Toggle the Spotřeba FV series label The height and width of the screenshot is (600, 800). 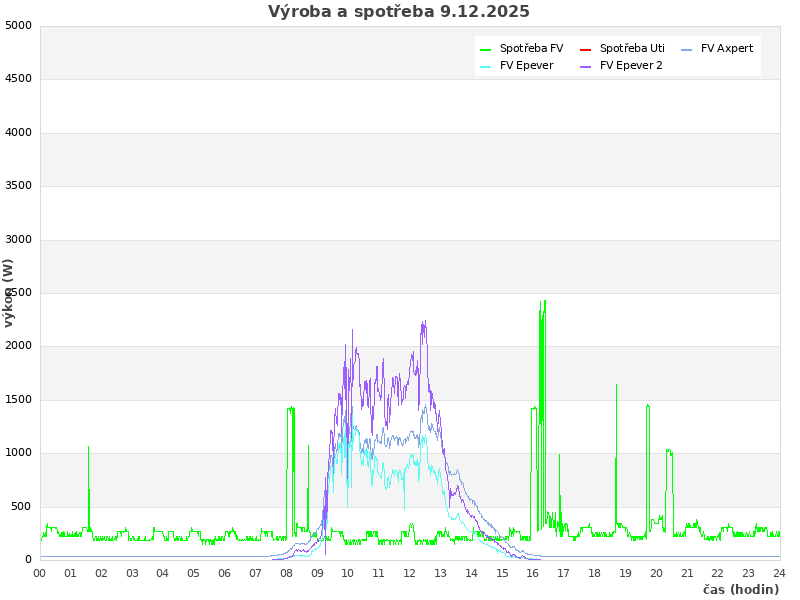531,49
